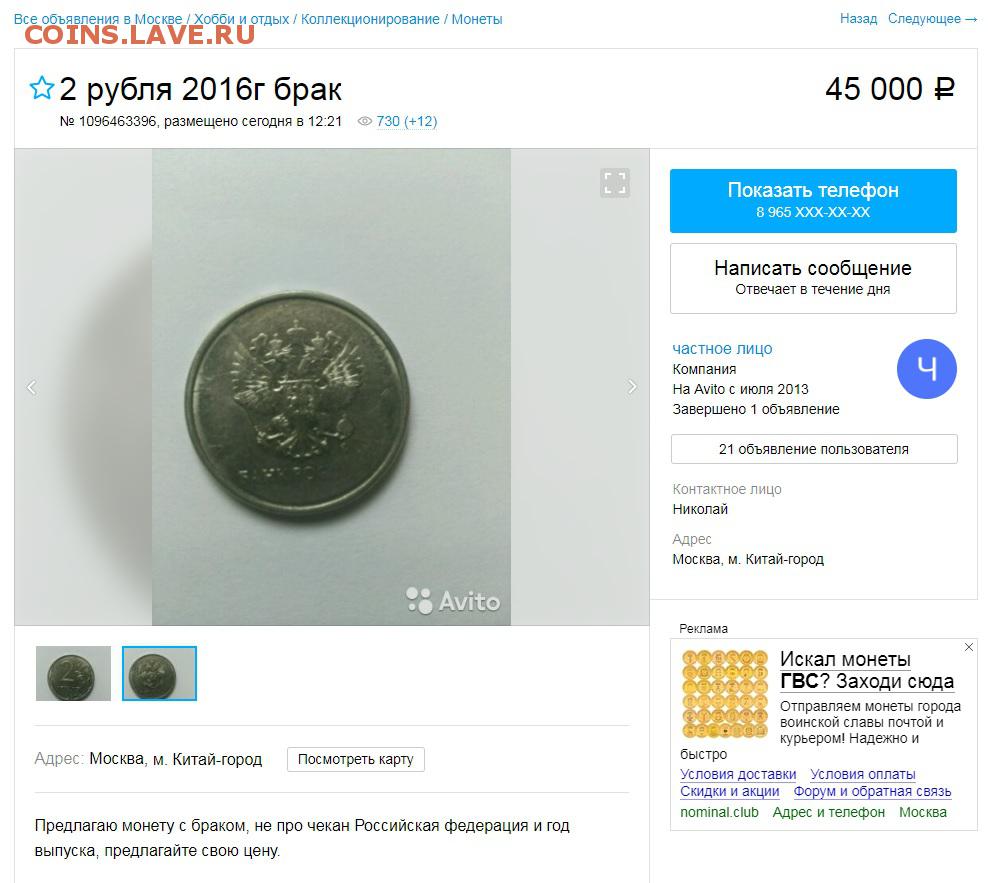Open the map with Посмотреть карту
The width and height of the screenshot is (988, 883).
[355, 759]
